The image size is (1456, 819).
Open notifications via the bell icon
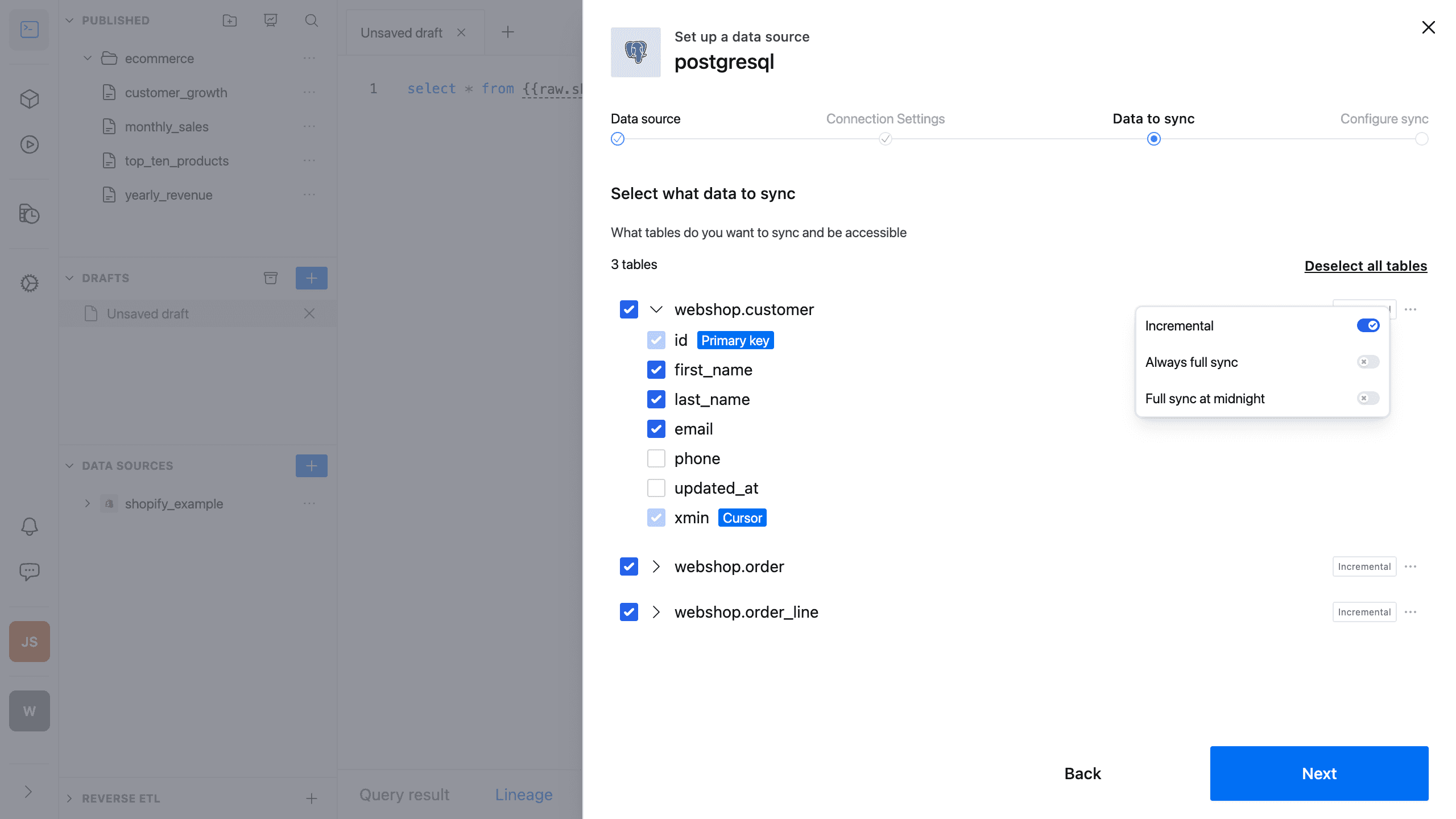(x=29, y=526)
